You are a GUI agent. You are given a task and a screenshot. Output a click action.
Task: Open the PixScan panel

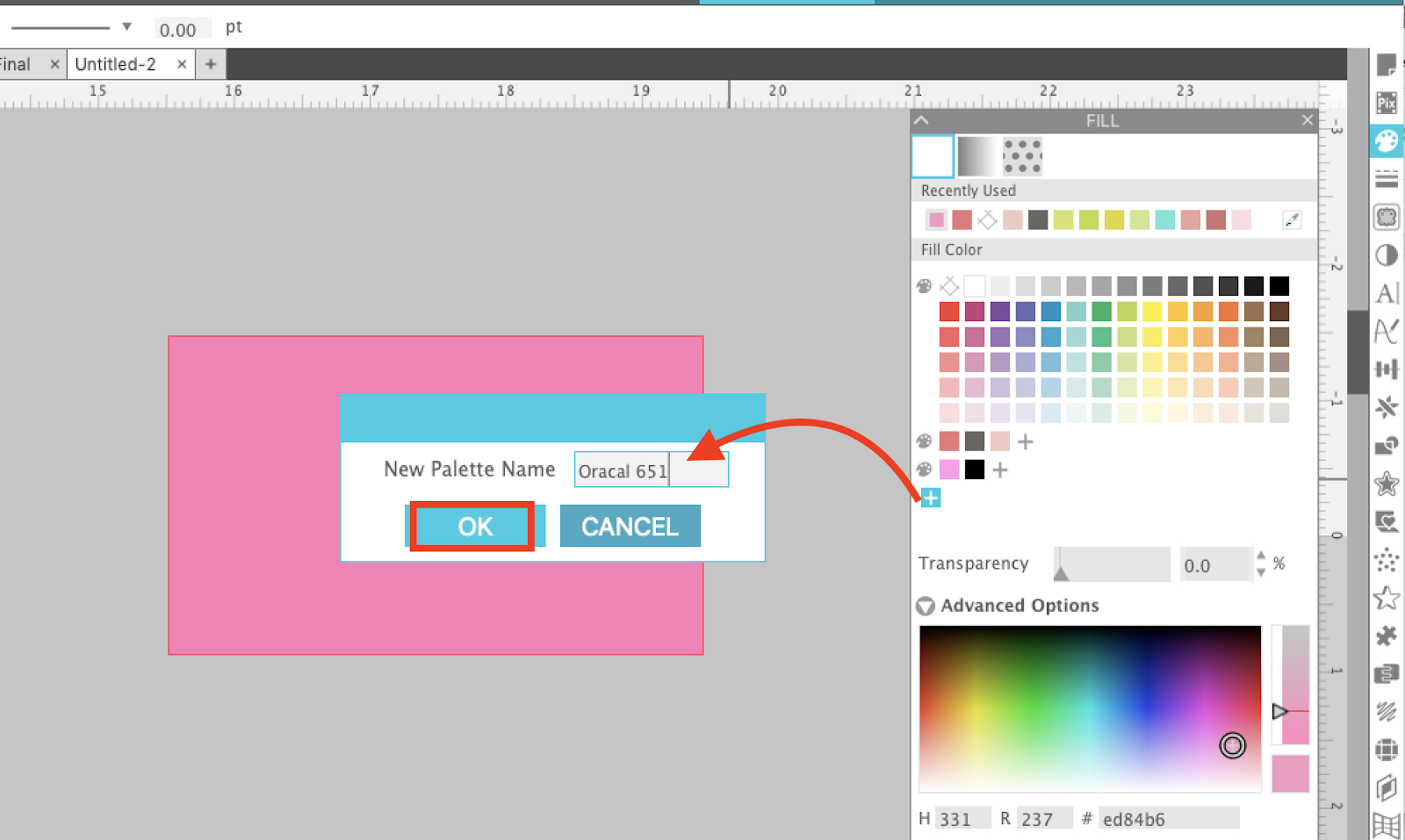pos(1387,103)
